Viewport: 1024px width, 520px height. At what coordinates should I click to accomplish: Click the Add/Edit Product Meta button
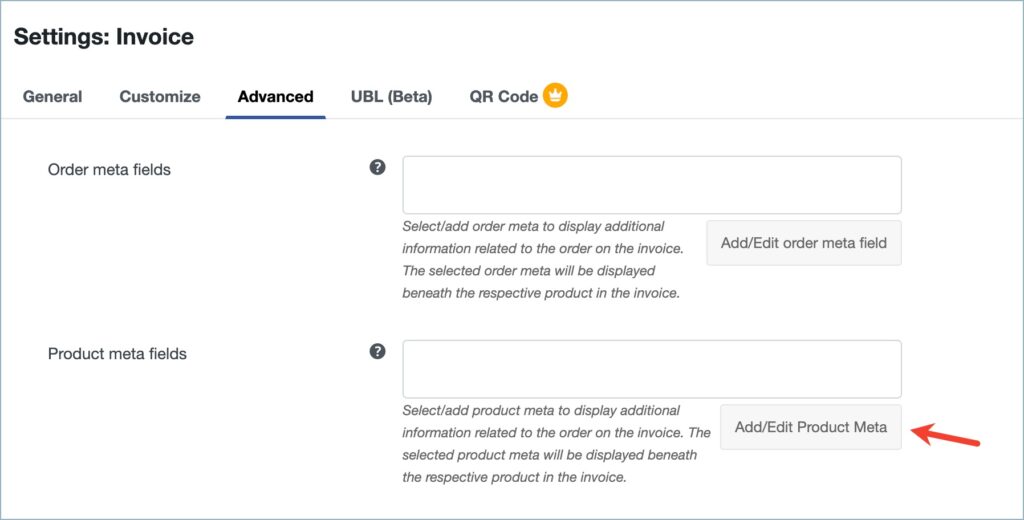pos(810,427)
